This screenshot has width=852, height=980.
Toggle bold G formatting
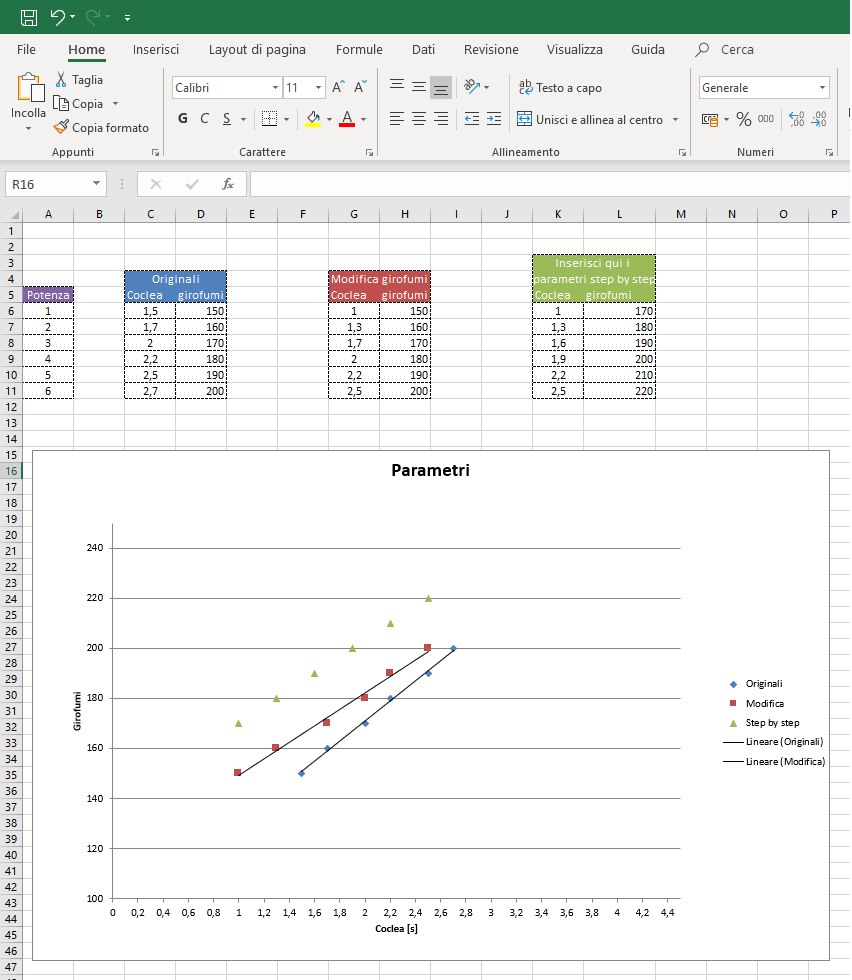point(182,119)
